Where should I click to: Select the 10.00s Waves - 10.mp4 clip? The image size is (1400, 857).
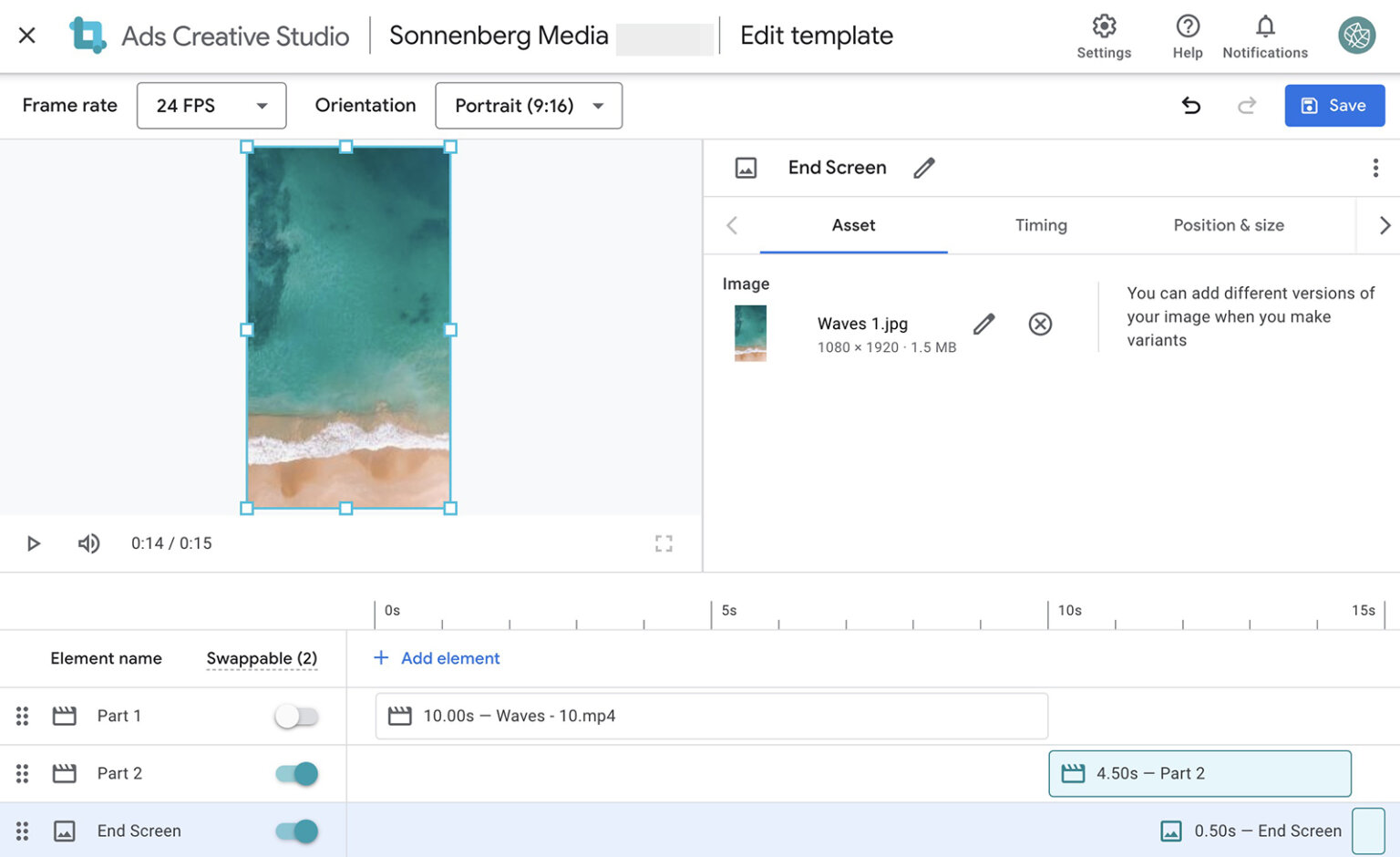(x=711, y=716)
